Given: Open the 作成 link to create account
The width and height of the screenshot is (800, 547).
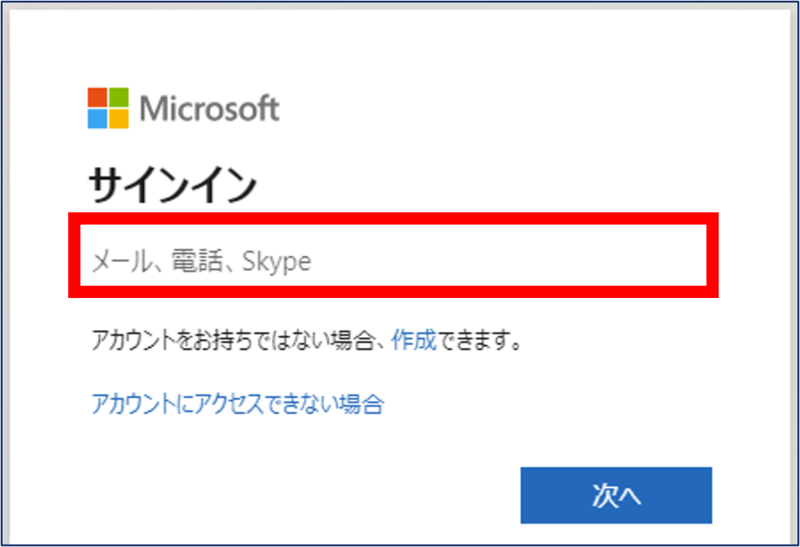Looking at the screenshot, I should click(x=414, y=340).
